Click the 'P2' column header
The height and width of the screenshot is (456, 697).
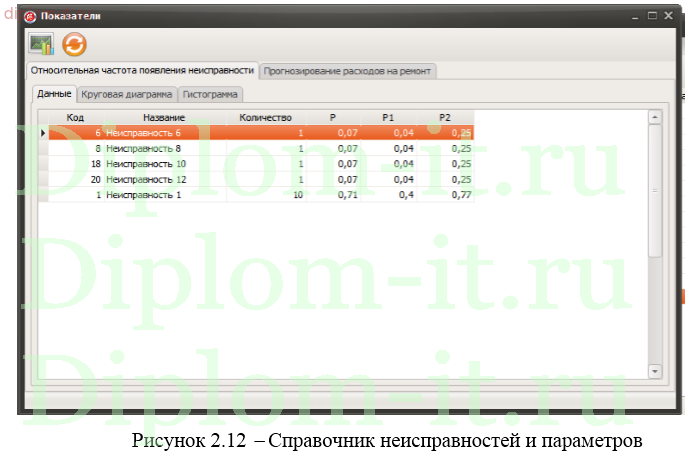445,117
